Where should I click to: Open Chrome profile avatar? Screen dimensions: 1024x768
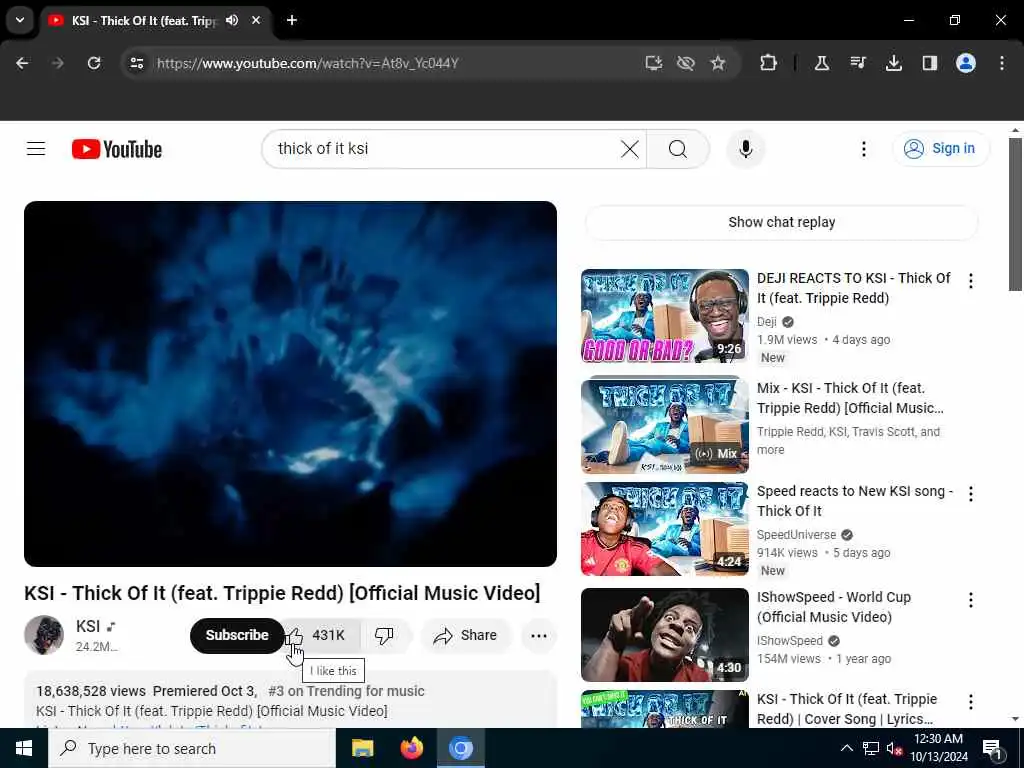click(966, 63)
